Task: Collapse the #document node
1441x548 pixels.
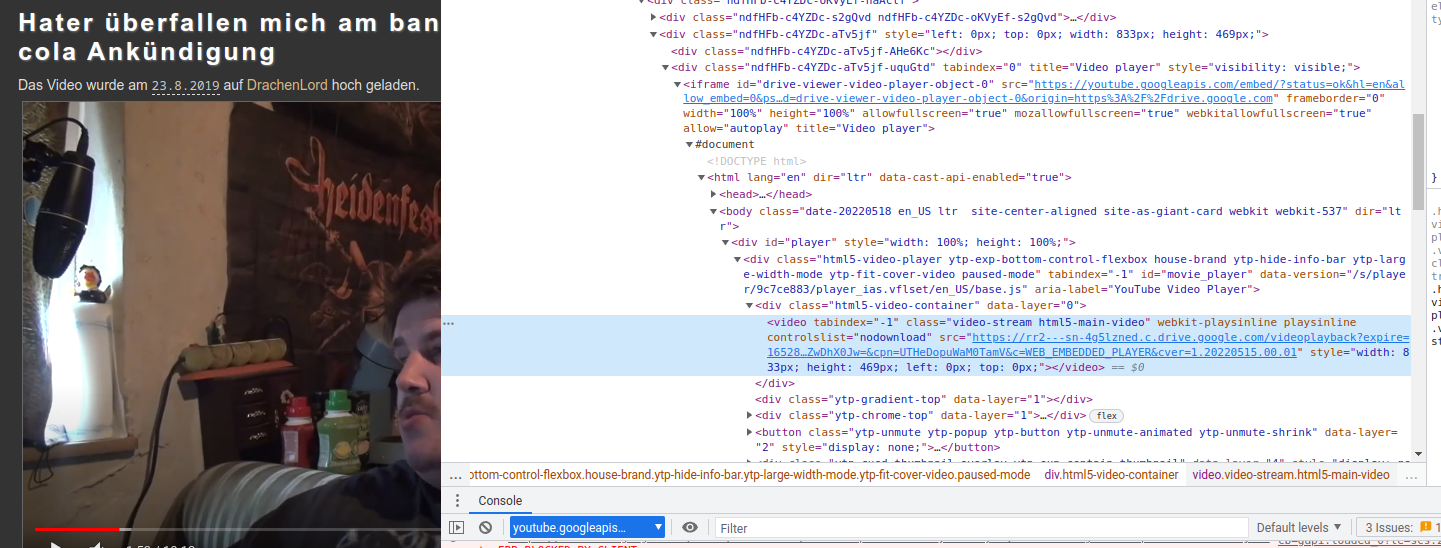Action: click(689, 145)
